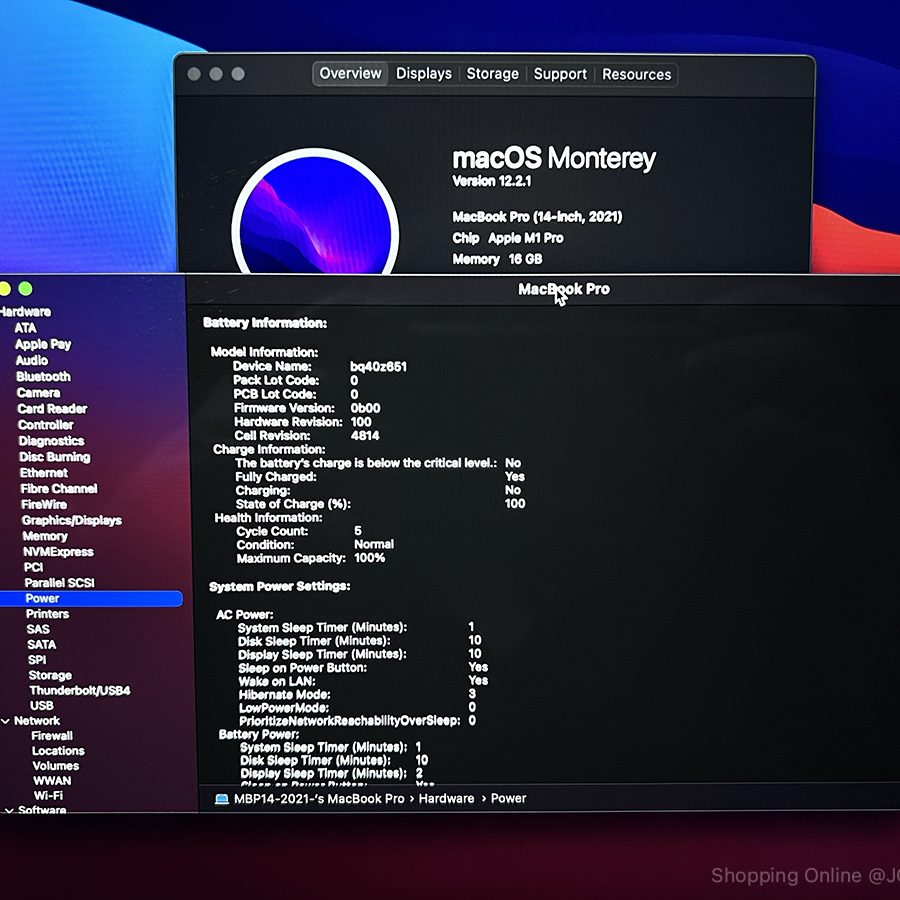The height and width of the screenshot is (900, 900).
Task: Select NVMExpress in the sidebar
Action: pos(59,552)
